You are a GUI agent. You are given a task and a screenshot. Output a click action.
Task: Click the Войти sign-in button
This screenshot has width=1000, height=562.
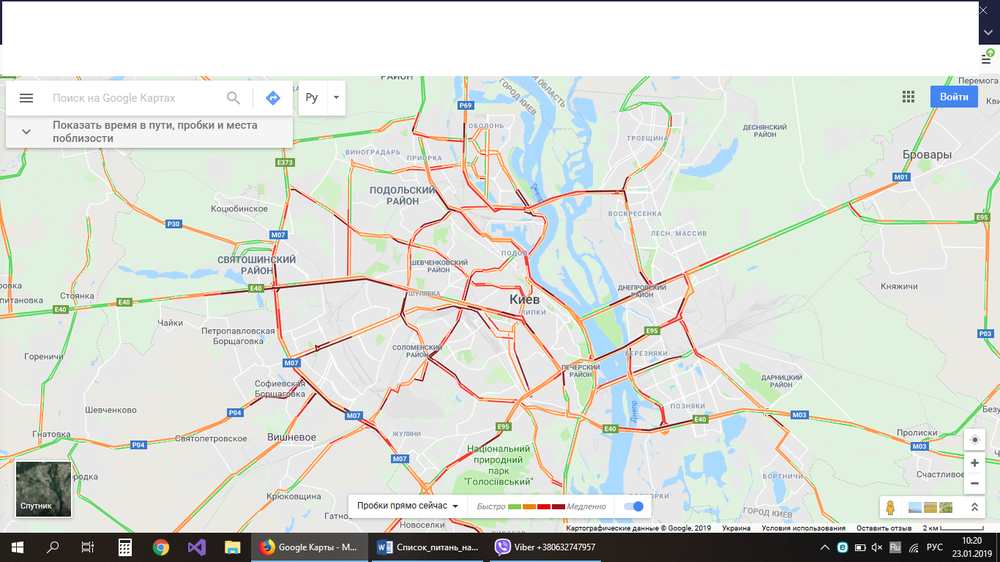coord(953,97)
